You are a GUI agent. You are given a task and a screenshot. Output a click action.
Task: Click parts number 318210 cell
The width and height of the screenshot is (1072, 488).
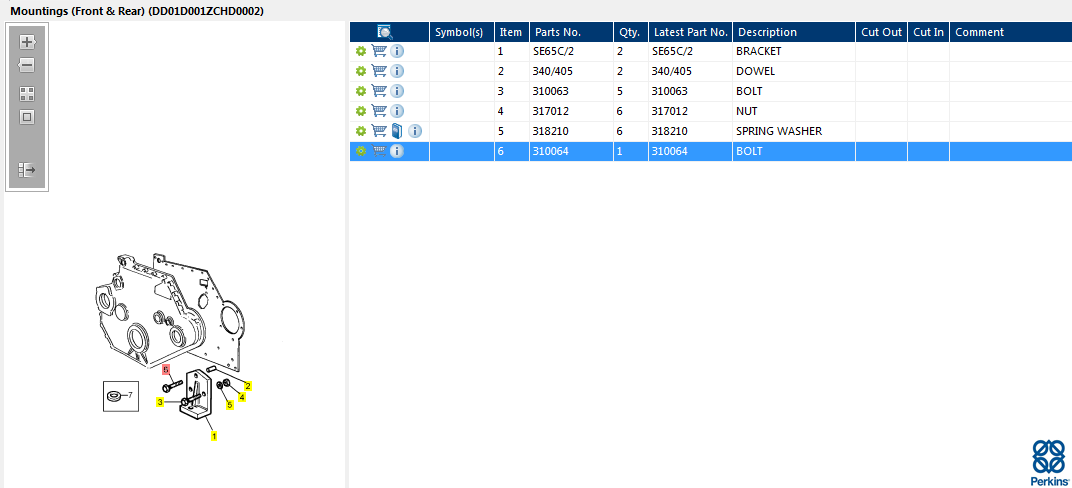(x=571, y=131)
